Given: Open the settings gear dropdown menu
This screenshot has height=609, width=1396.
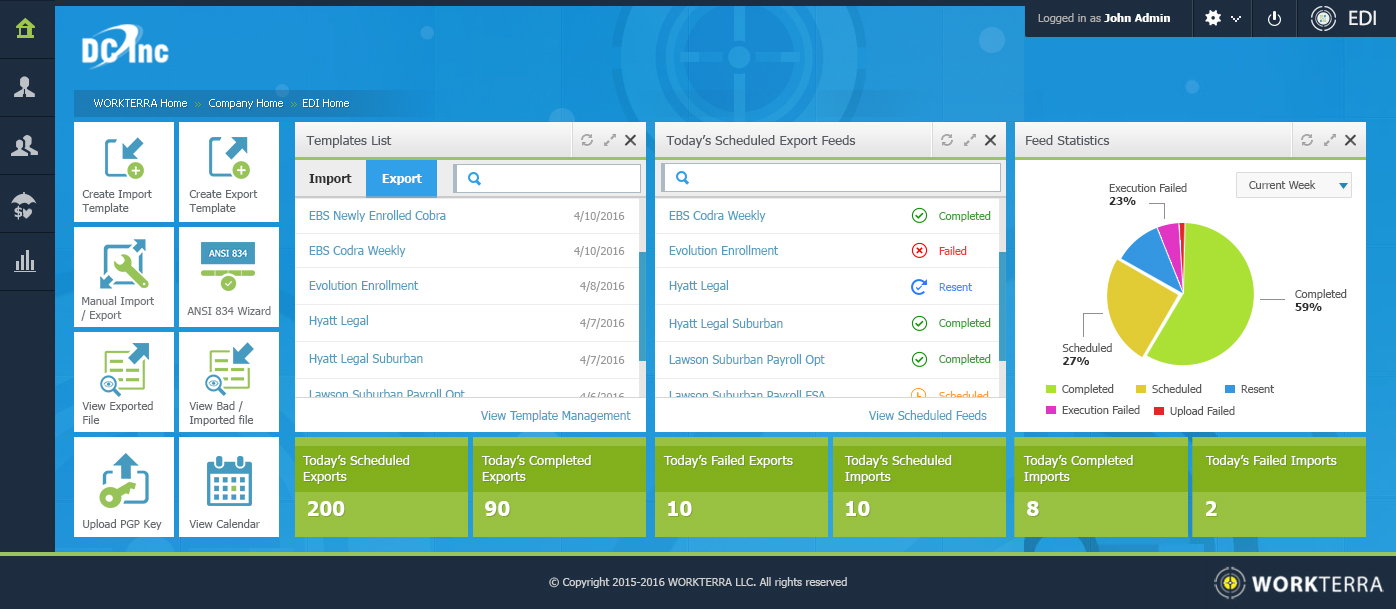Looking at the screenshot, I should point(1224,19).
